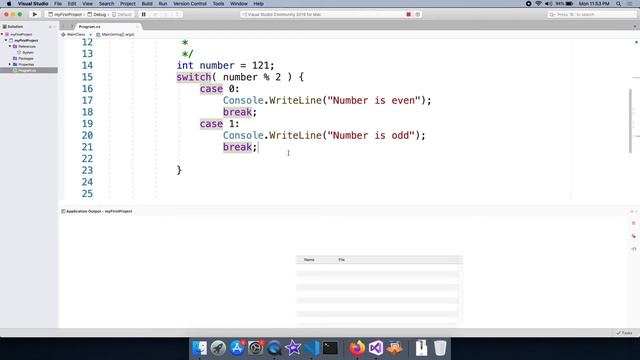640x360 pixels.
Task: Click the screen recording status icon
Action: (x=528, y=4)
